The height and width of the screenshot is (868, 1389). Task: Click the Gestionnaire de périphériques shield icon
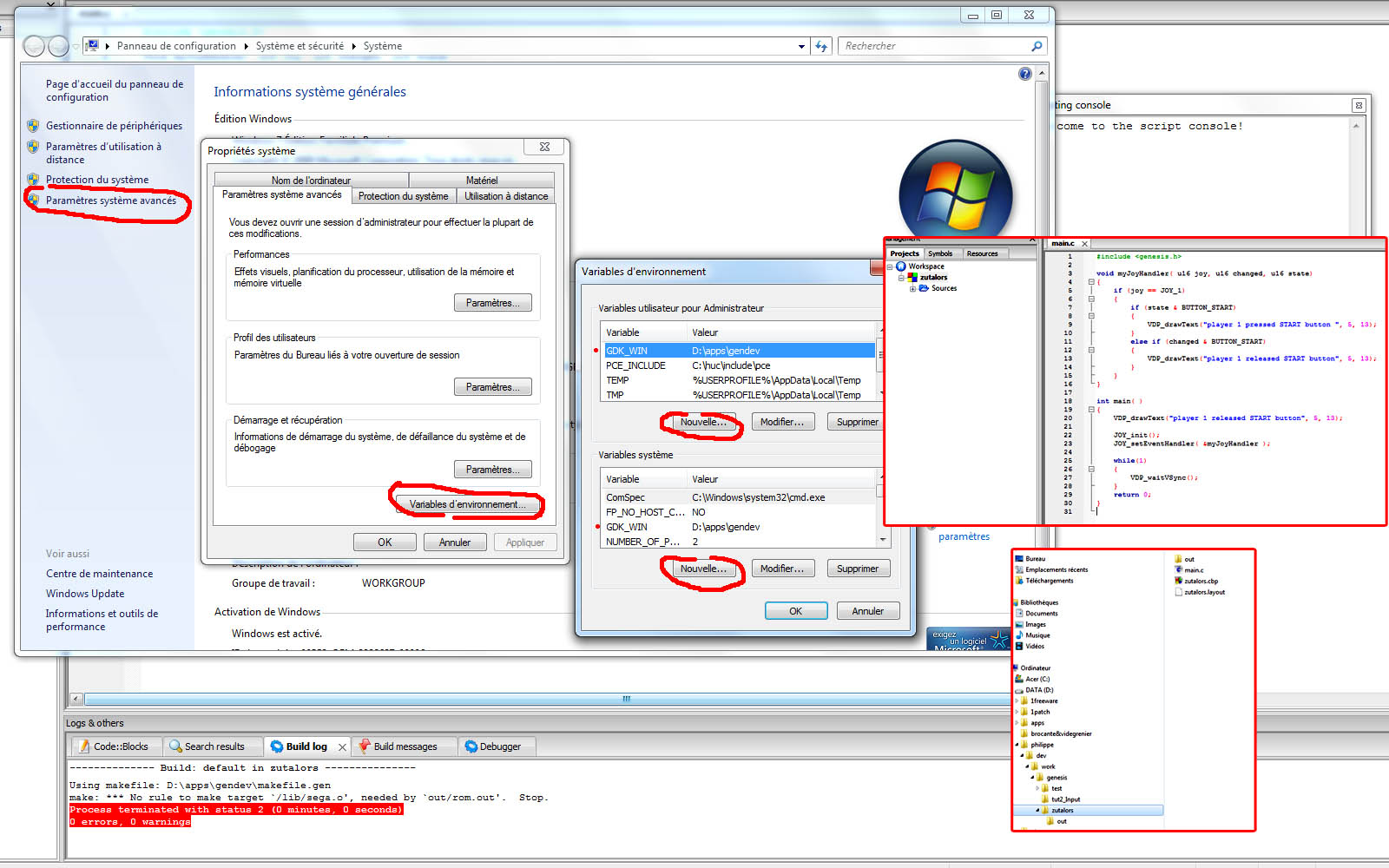[x=33, y=126]
